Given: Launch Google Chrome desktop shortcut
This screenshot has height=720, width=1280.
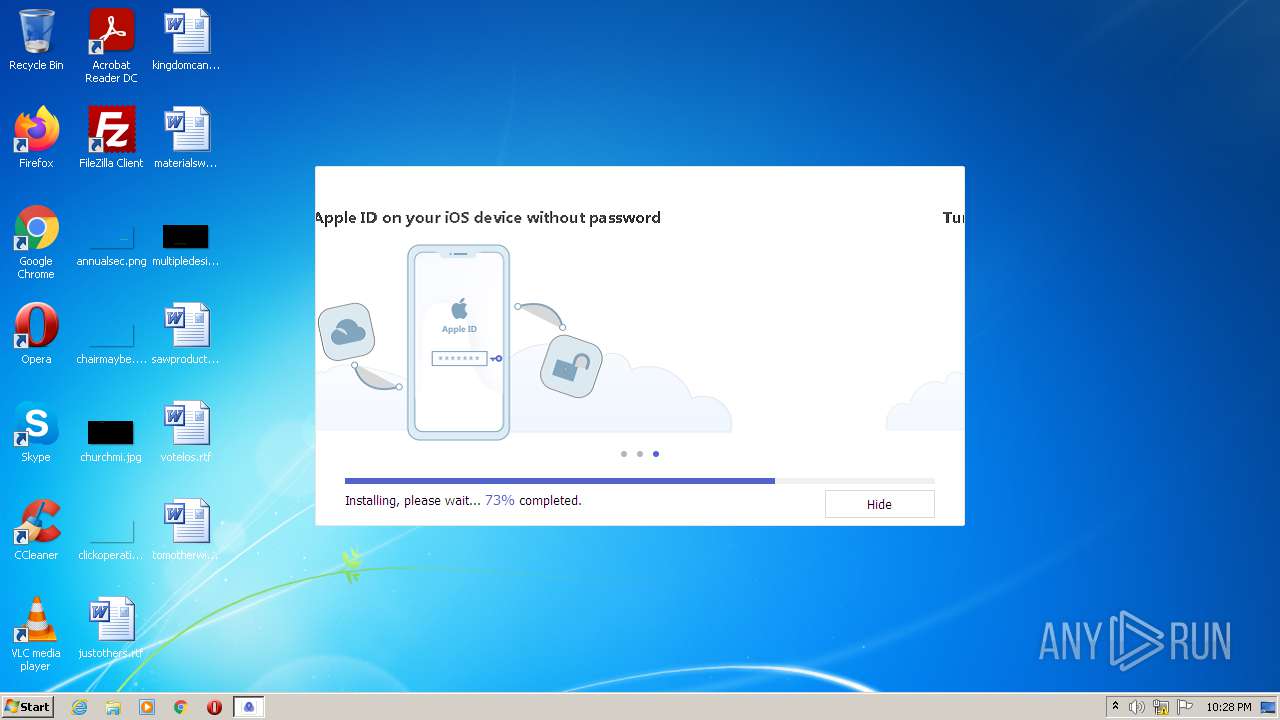Looking at the screenshot, I should point(36,242).
